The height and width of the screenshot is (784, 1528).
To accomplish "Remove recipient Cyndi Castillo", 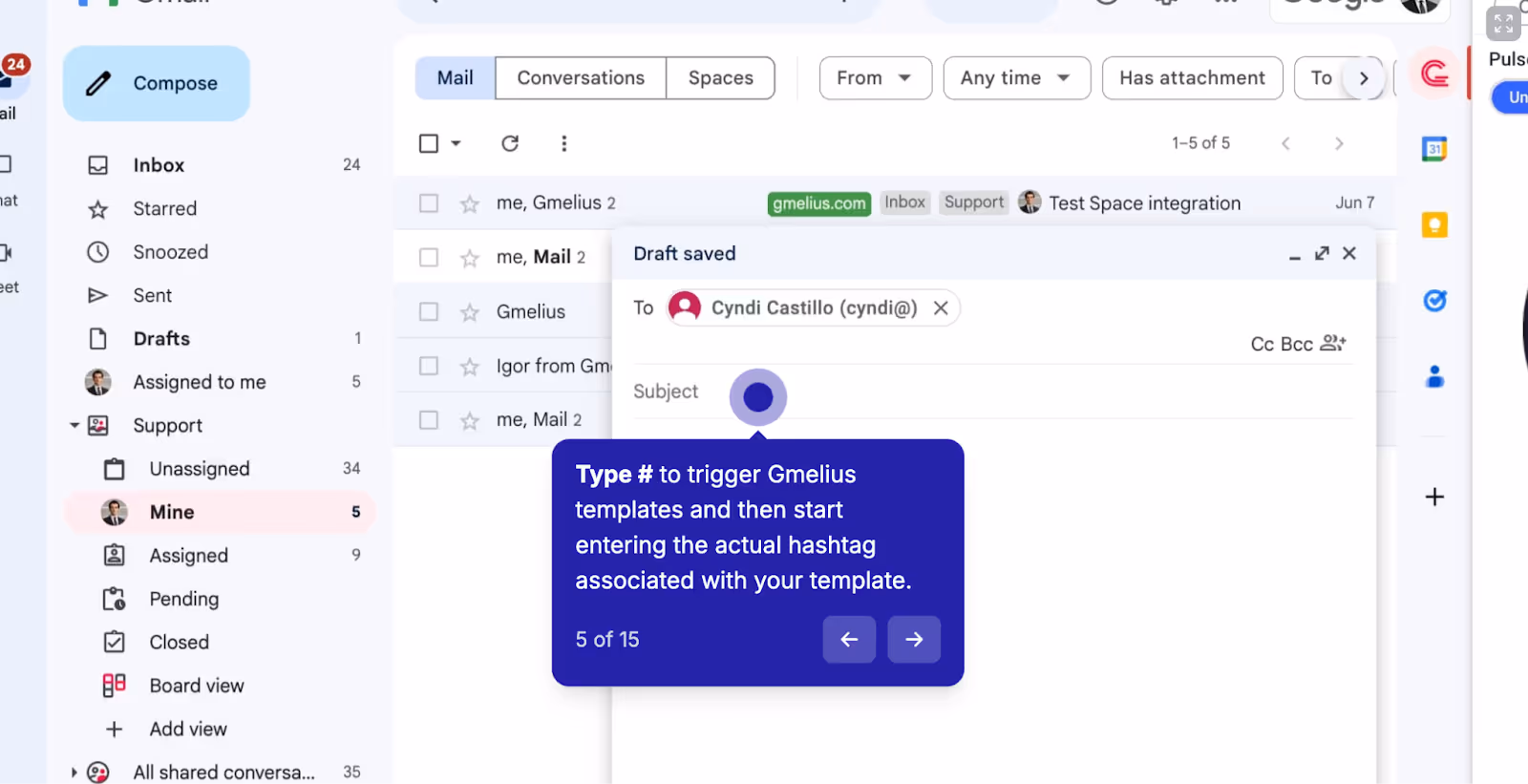I will click(941, 307).
